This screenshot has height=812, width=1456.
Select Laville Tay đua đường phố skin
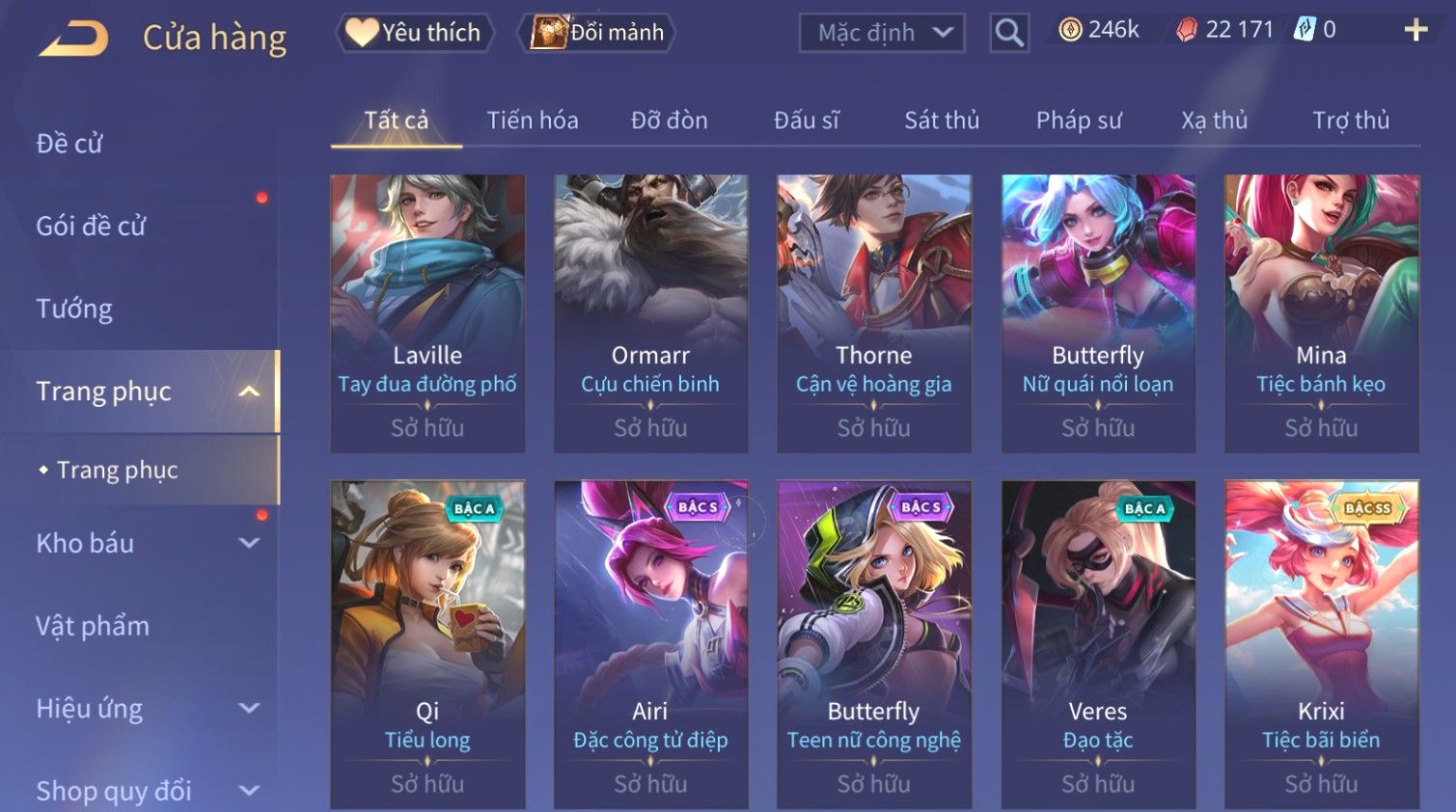coord(427,313)
